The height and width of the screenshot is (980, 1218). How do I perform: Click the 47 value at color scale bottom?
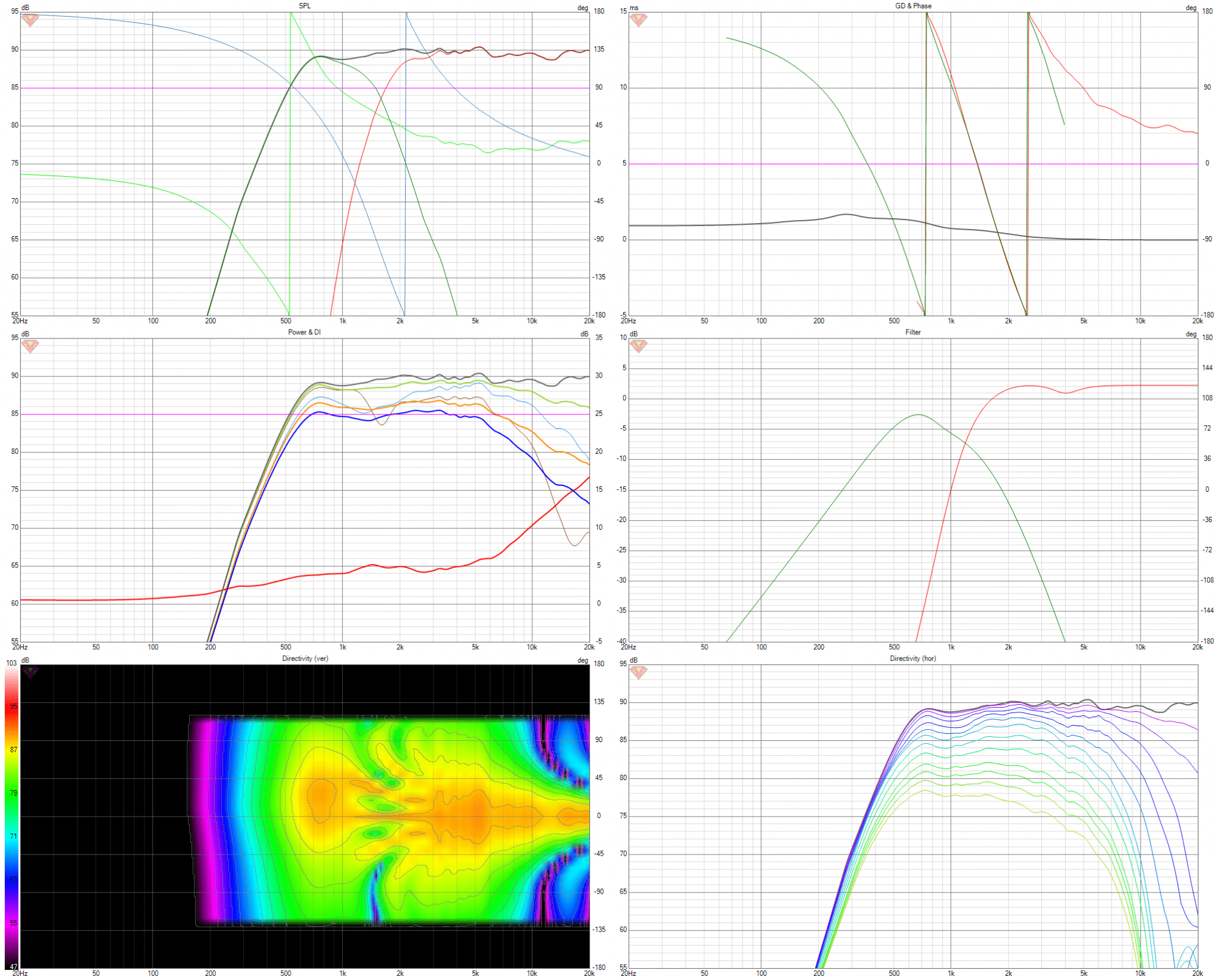point(14,967)
